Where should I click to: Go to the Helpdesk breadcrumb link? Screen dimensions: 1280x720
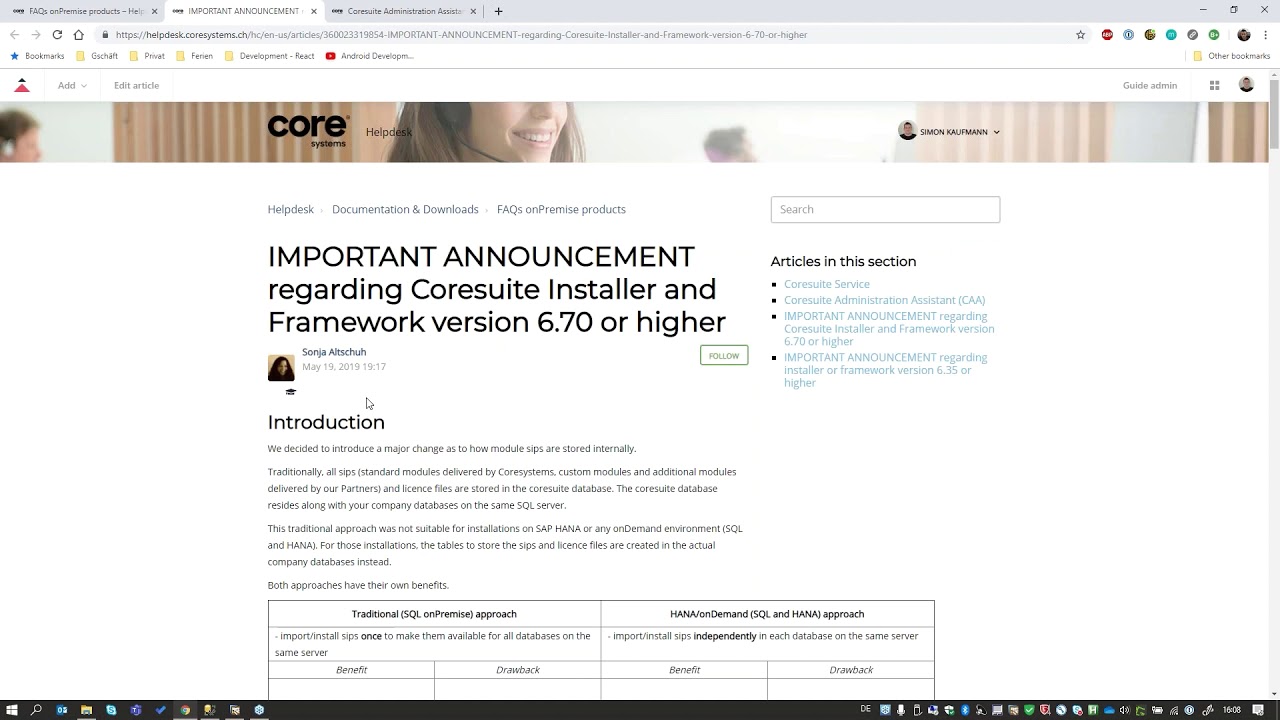(290, 209)
